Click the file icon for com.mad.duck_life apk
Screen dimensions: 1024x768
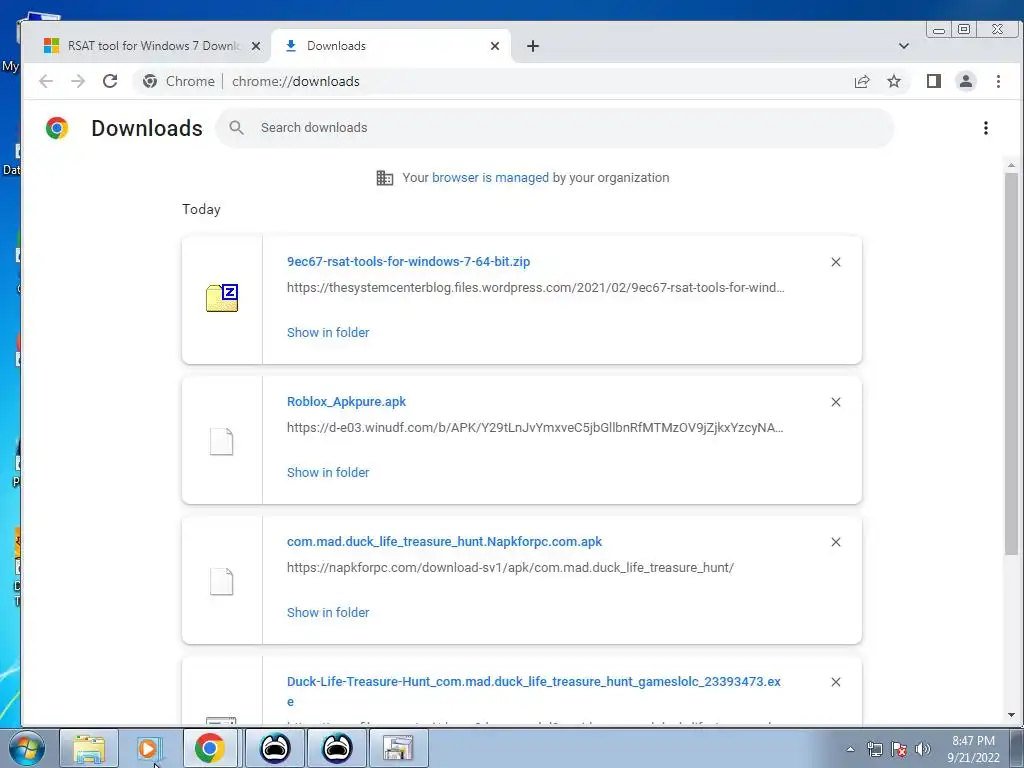[x=221, y=581]
